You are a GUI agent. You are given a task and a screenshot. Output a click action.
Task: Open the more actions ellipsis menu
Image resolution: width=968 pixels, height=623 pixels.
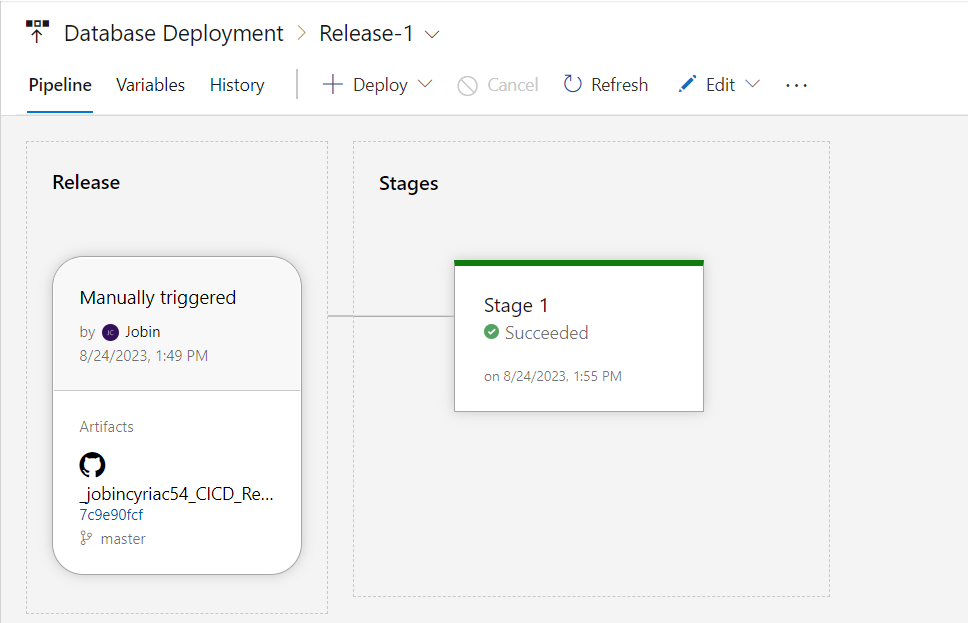(796, 85)
